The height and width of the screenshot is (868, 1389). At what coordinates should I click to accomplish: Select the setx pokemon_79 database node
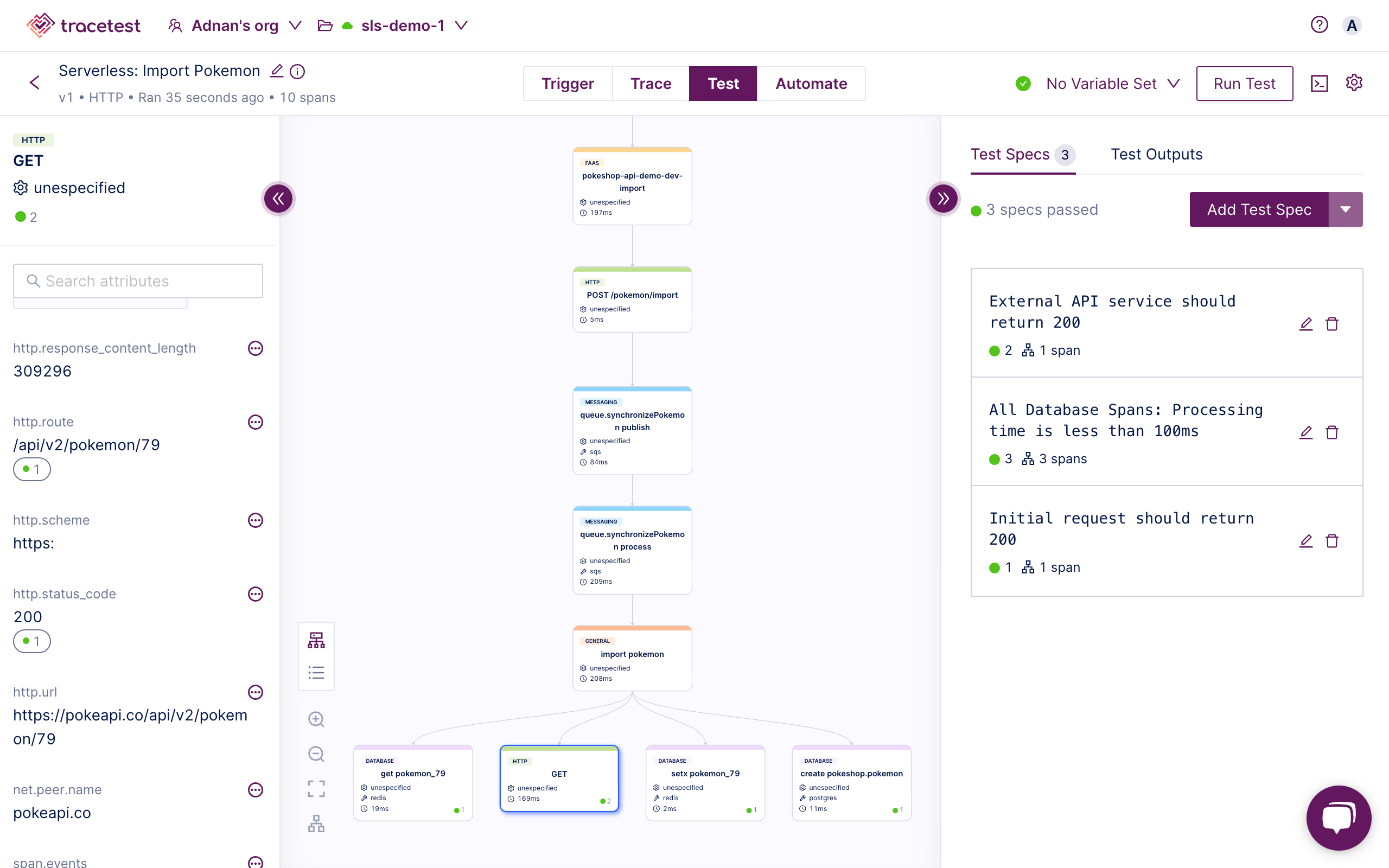pos(705,783)
